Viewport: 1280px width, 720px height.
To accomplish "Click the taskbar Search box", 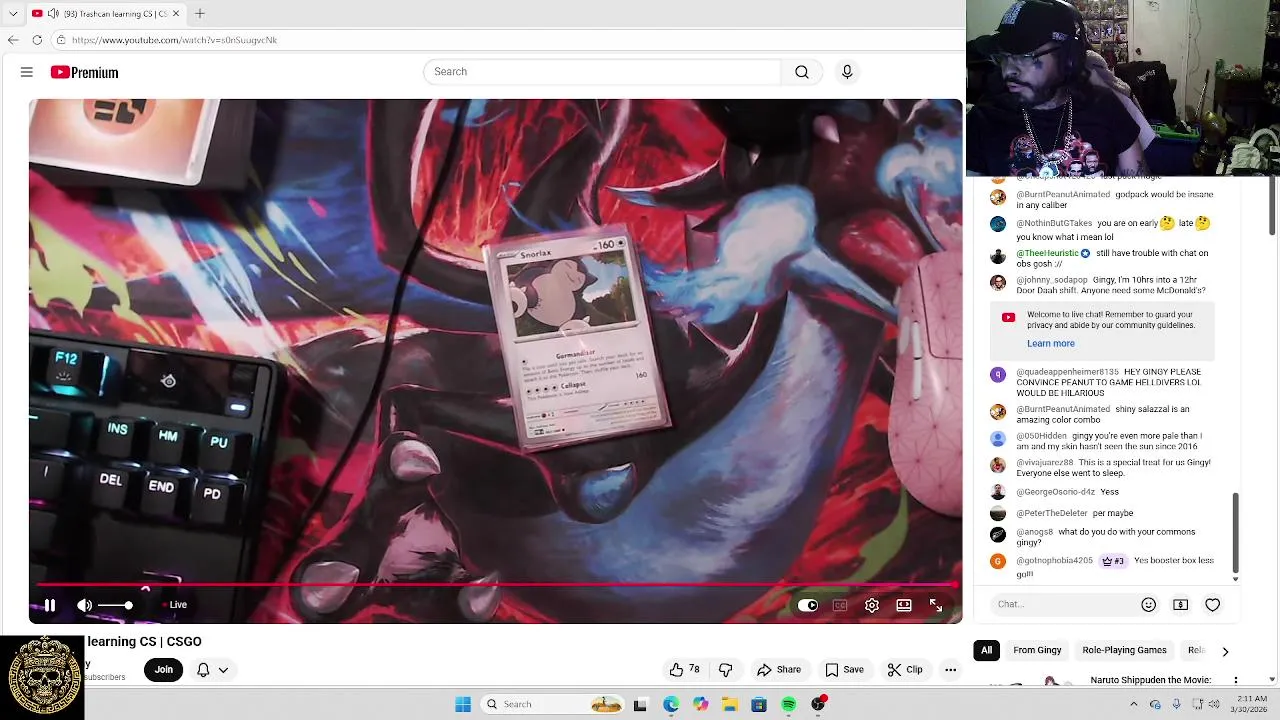I will [554, 704].
